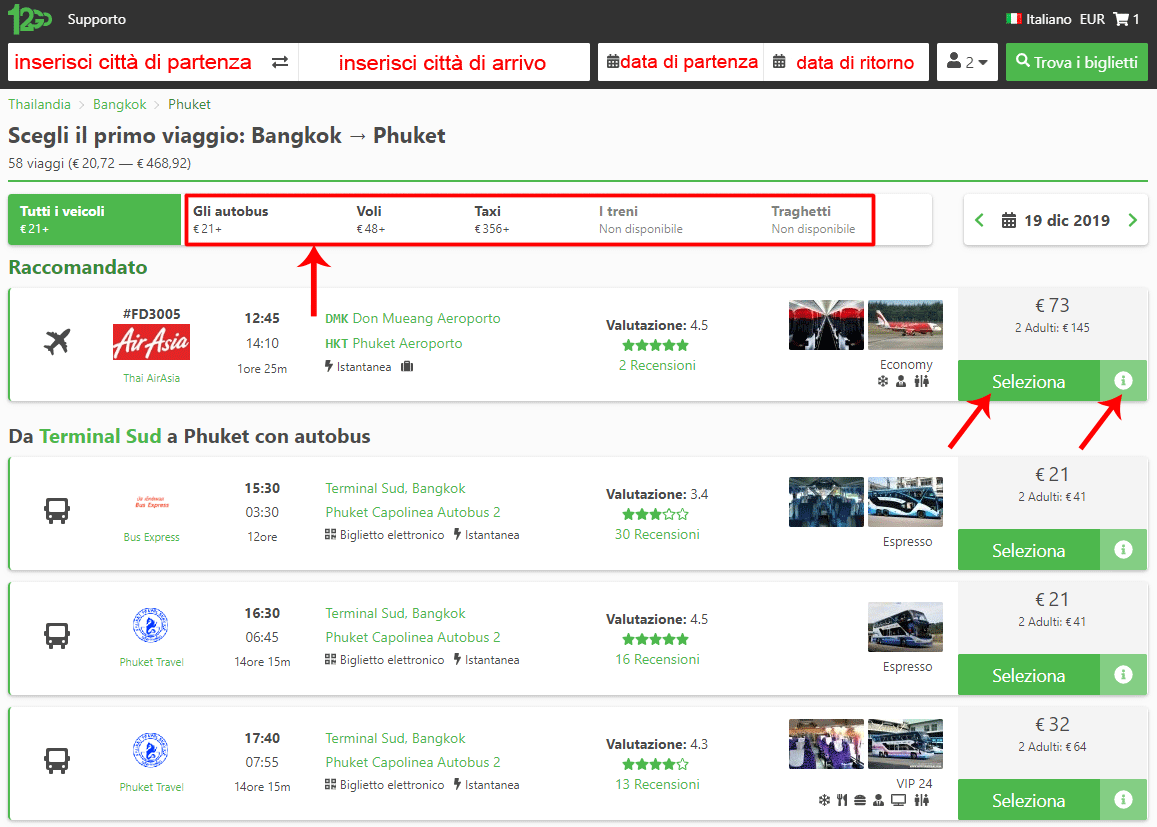Click the bus icon of 17:40 trip
Image resolution: width=1157 pixels, height=827 pixels.
click(x=57, y=760)
